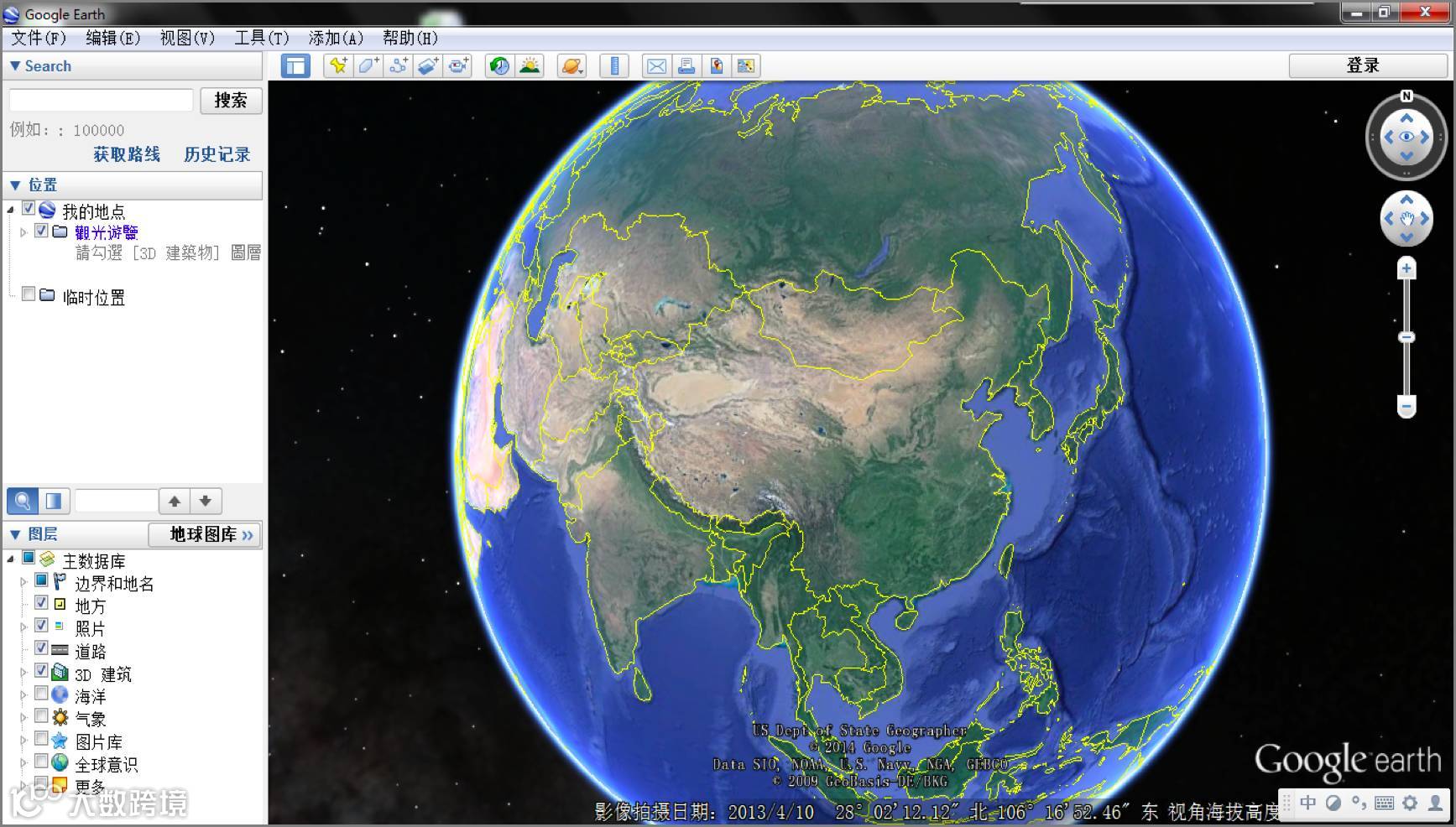The image size is (1456, 827).
Task: Add an image overlay from the toolbar
Action: coord(428,65)
